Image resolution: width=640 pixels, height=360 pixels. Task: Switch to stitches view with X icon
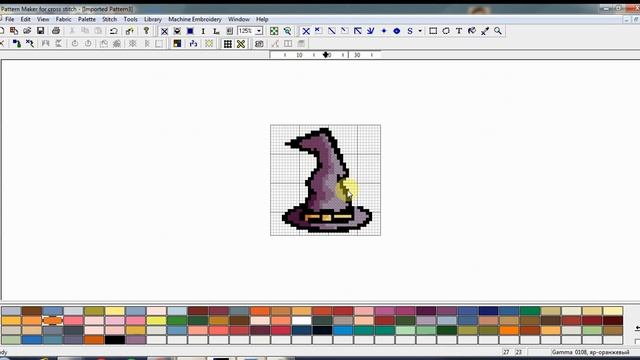[164, 31]
